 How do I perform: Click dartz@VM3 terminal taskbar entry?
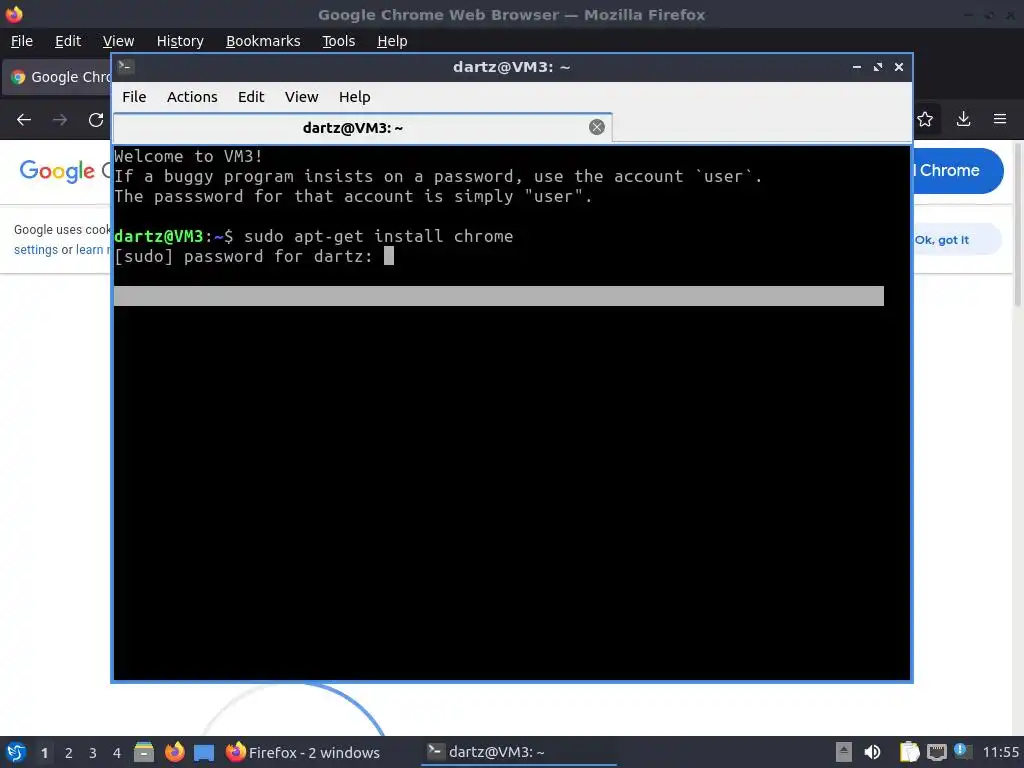519,752
